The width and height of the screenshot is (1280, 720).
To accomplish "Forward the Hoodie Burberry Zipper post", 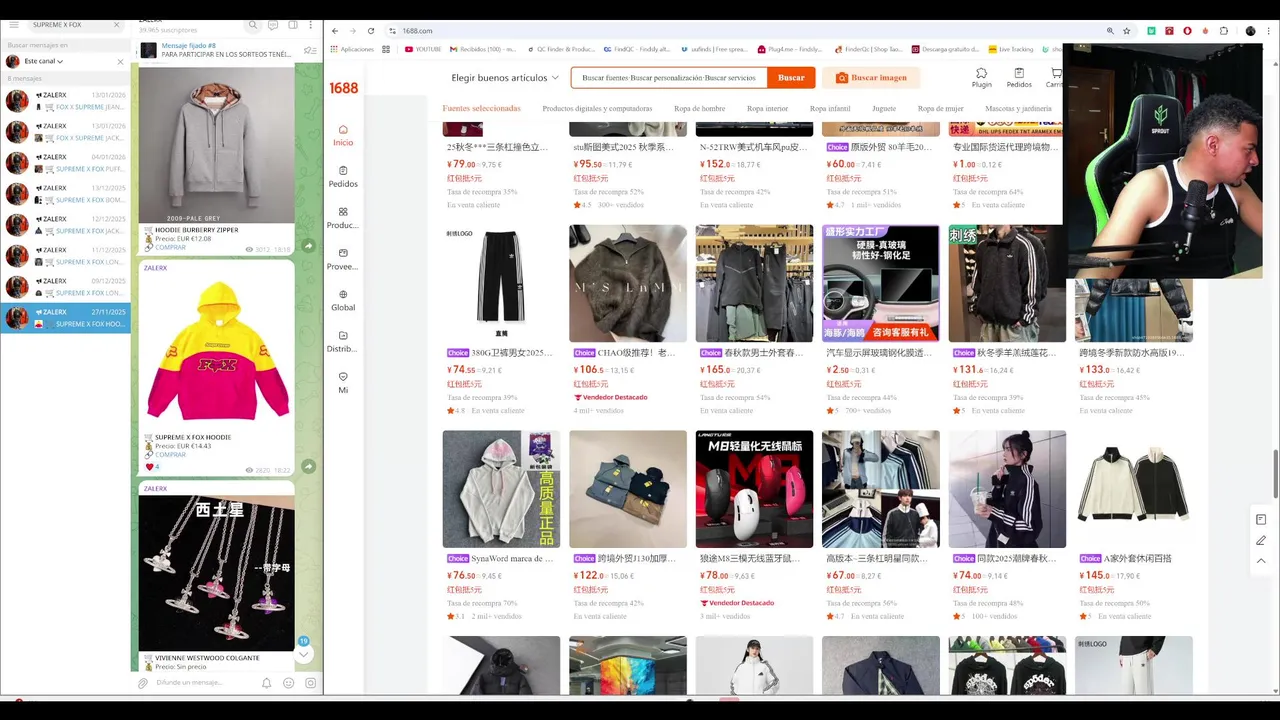I will [309, 246].
